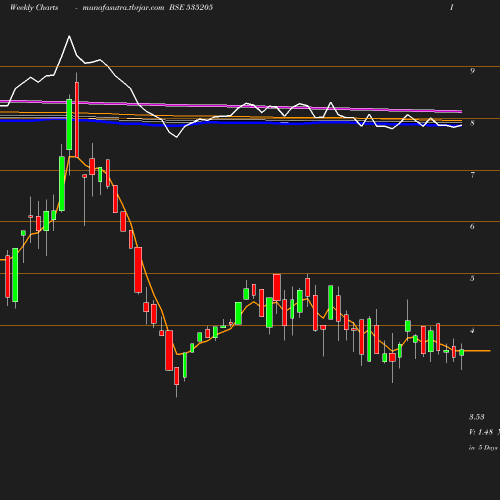Click the 'in 5 Days' text
The image size is (500, 500).
(x=483, y=448)
